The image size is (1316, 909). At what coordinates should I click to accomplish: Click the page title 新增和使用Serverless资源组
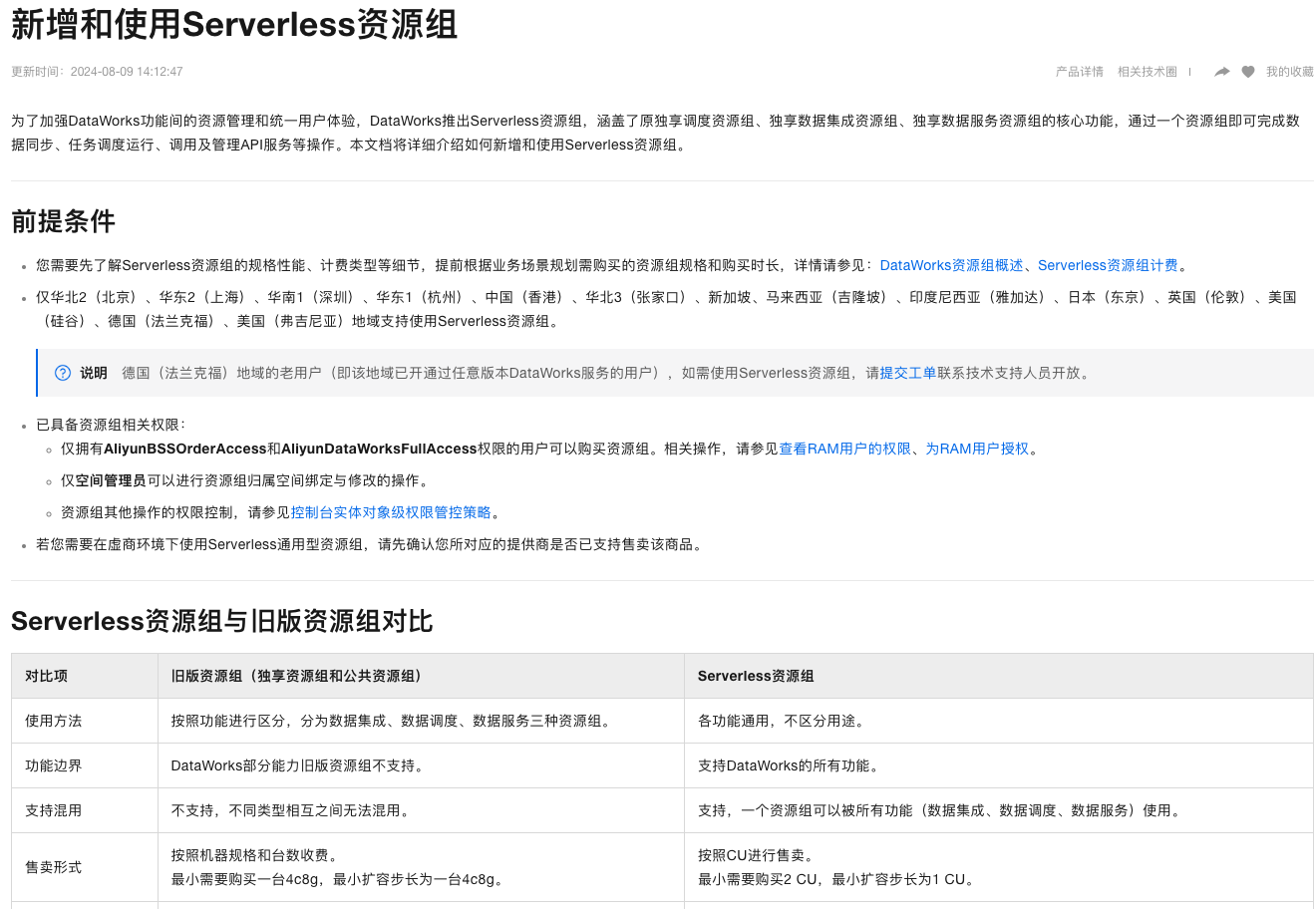tap(234, 25)
